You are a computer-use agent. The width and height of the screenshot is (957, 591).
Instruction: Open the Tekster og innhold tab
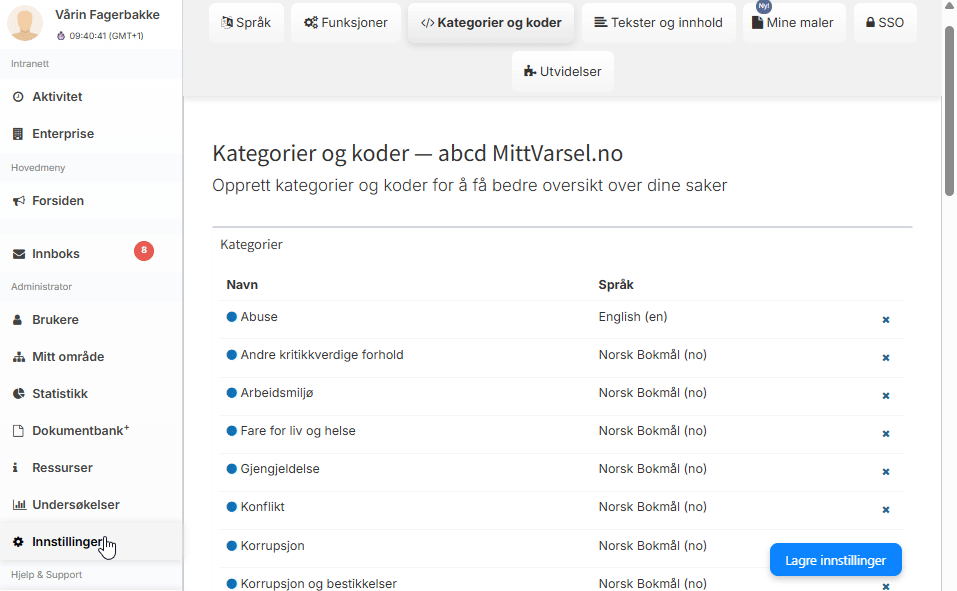tap(658, 23)
